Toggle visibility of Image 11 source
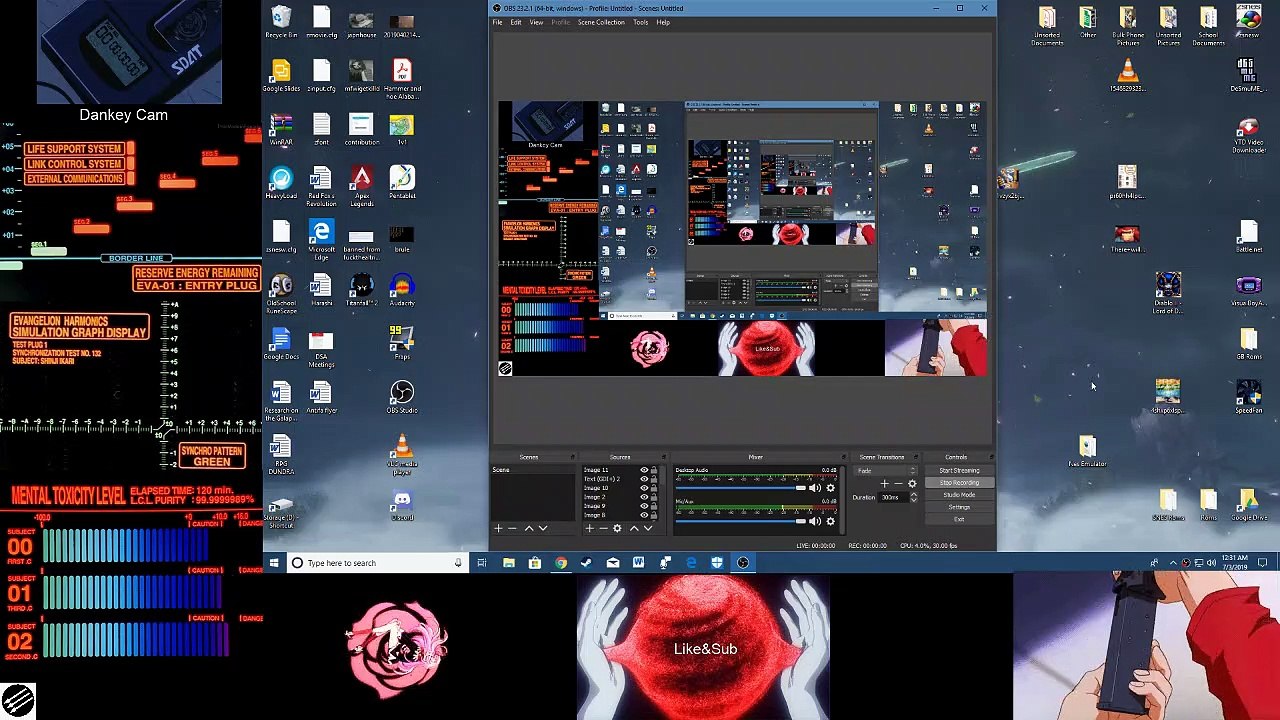 pos(644,470)
